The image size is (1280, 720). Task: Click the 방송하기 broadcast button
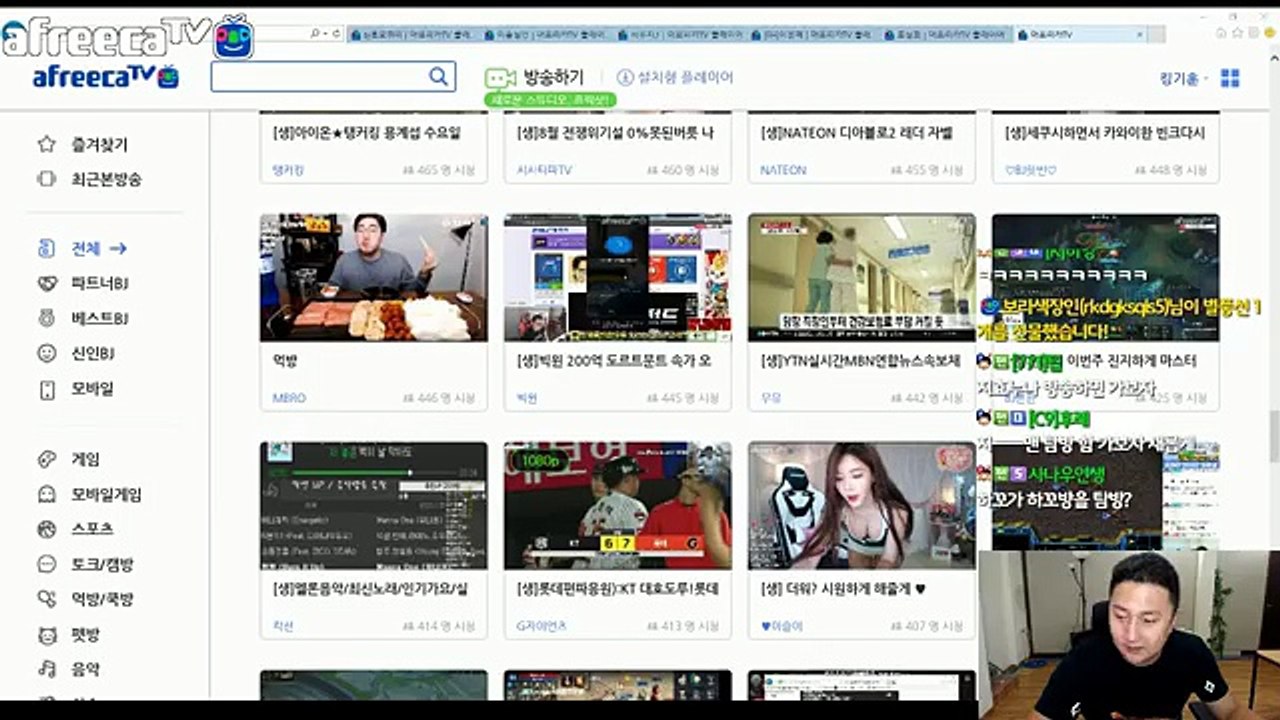coord(535,77)
